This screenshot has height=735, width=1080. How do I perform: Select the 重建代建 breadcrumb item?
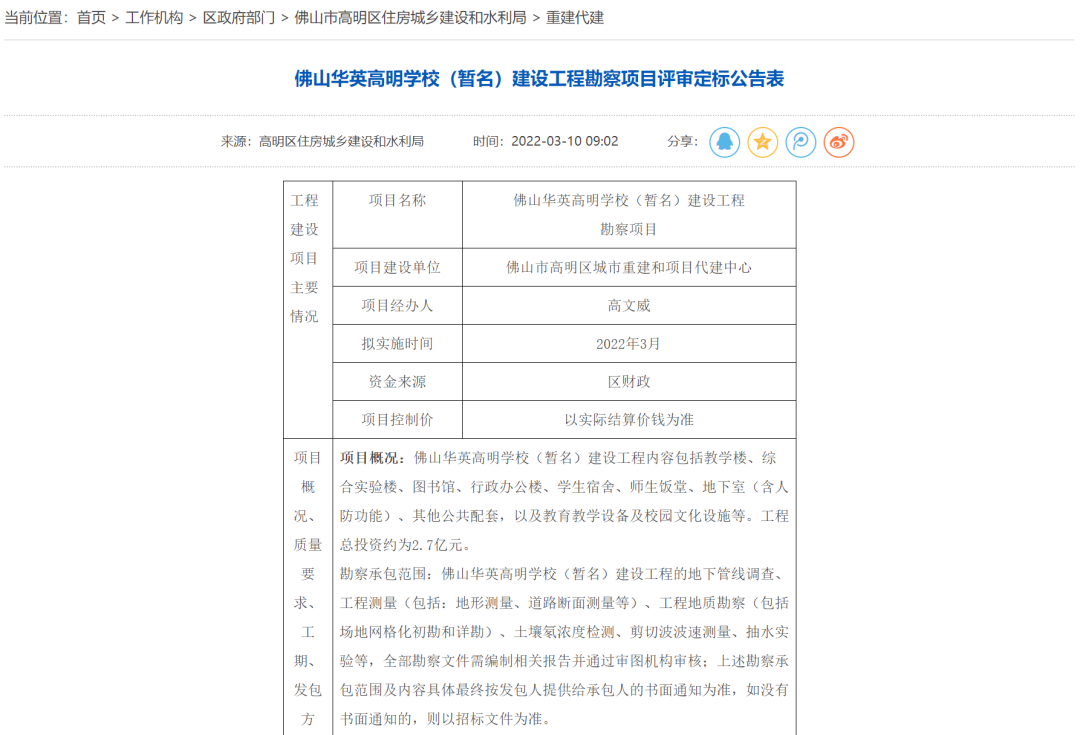[x=575, y=18]
